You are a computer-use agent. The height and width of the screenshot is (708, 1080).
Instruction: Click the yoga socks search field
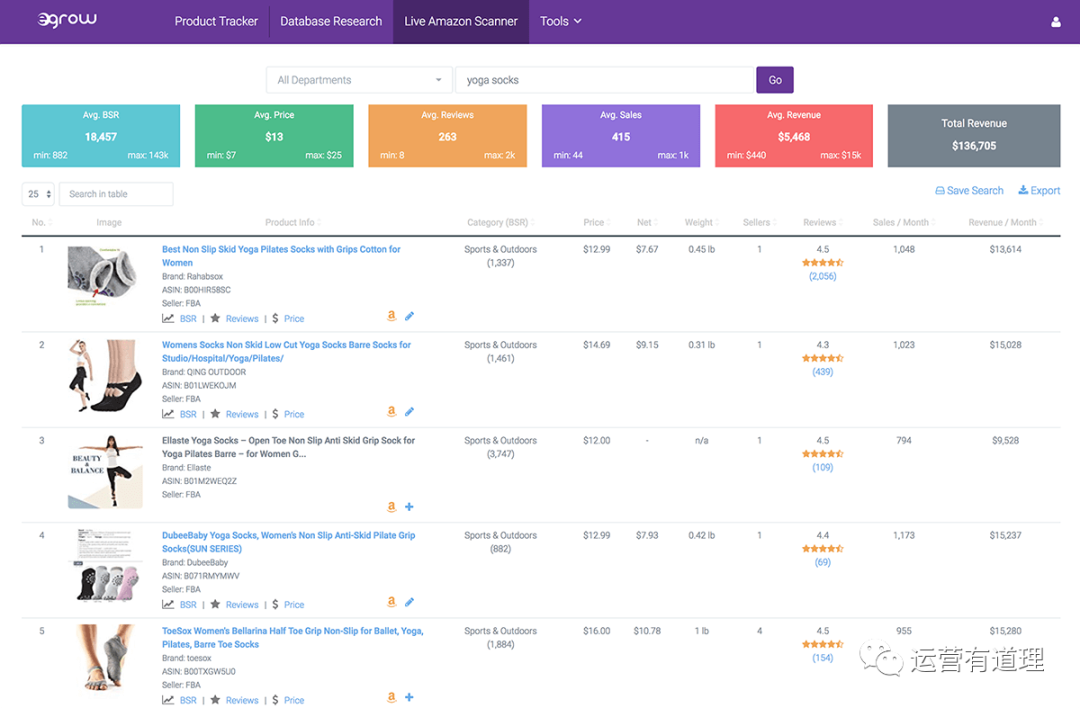coord(605,80)
